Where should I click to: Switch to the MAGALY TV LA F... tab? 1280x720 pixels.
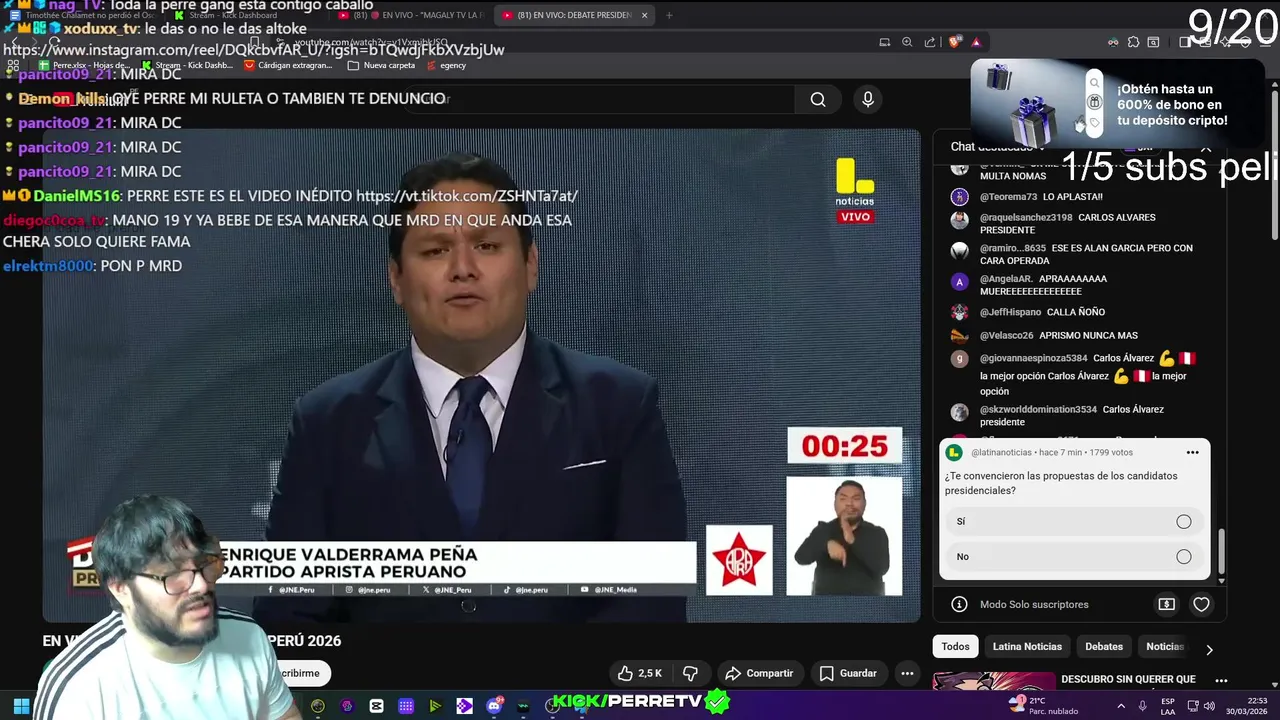click(410, 15)
